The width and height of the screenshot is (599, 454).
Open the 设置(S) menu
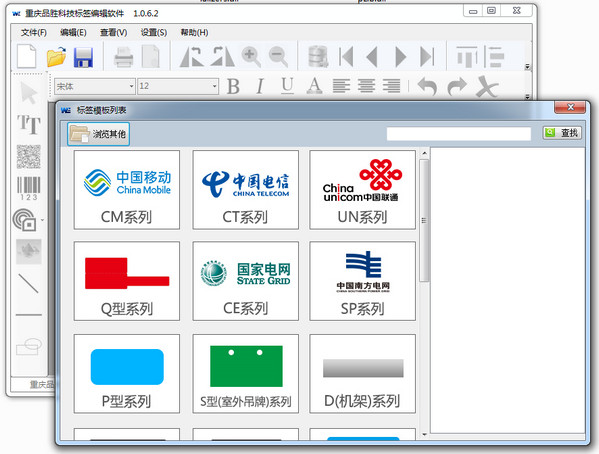point(154,32)
